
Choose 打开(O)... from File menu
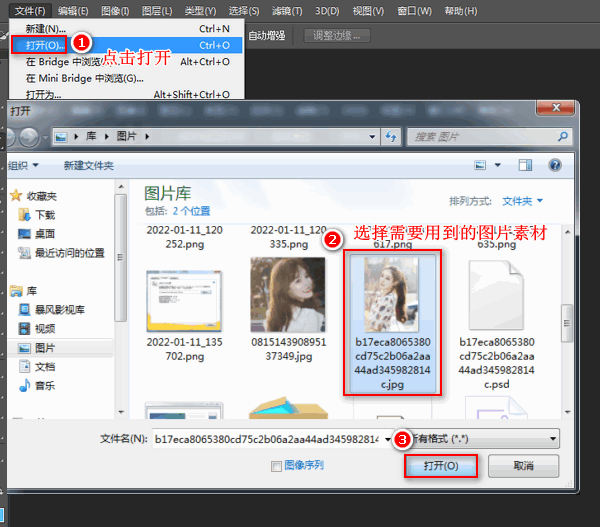(x=127, y=45)
